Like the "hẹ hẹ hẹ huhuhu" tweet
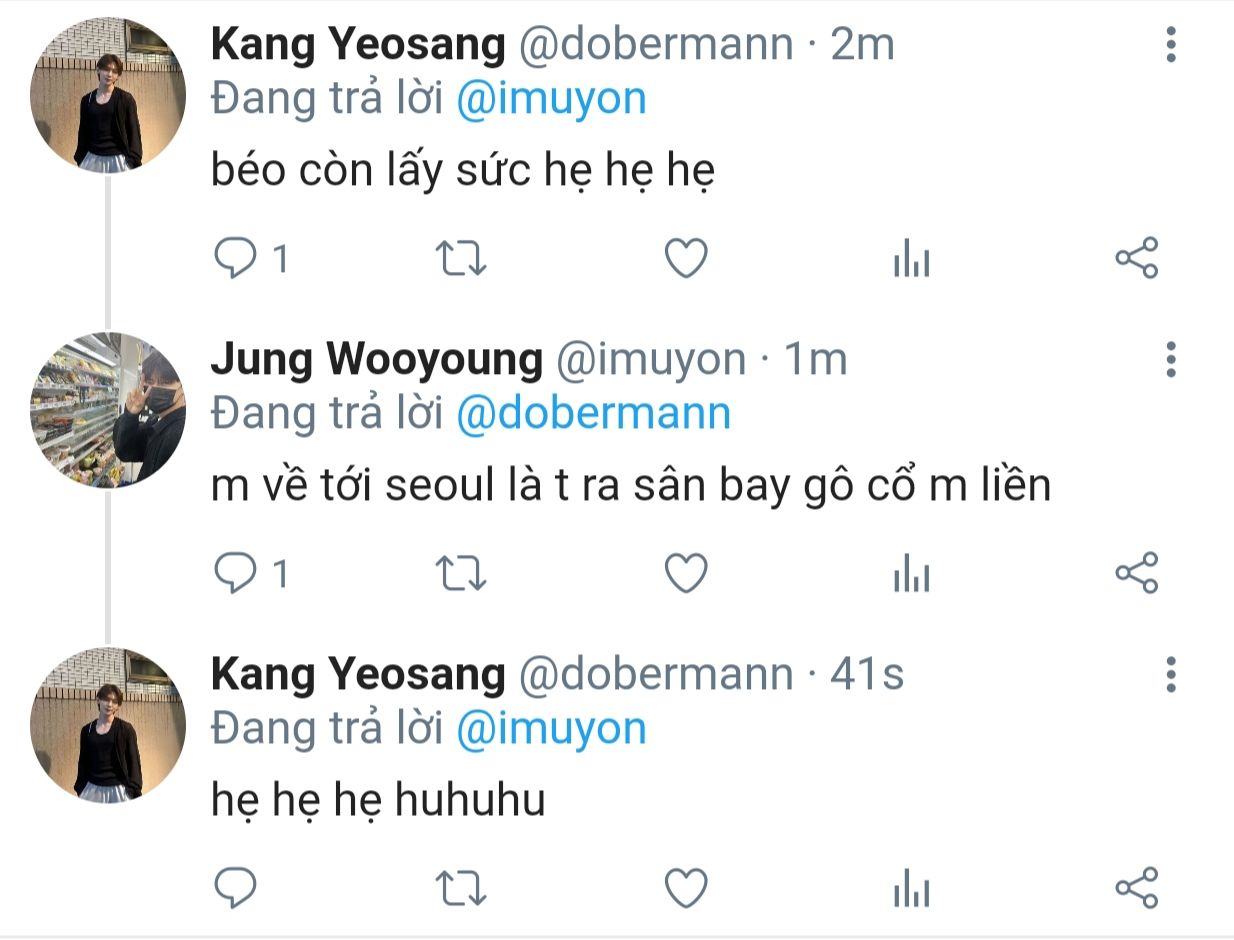1234x940 pixels. [687, 887]
